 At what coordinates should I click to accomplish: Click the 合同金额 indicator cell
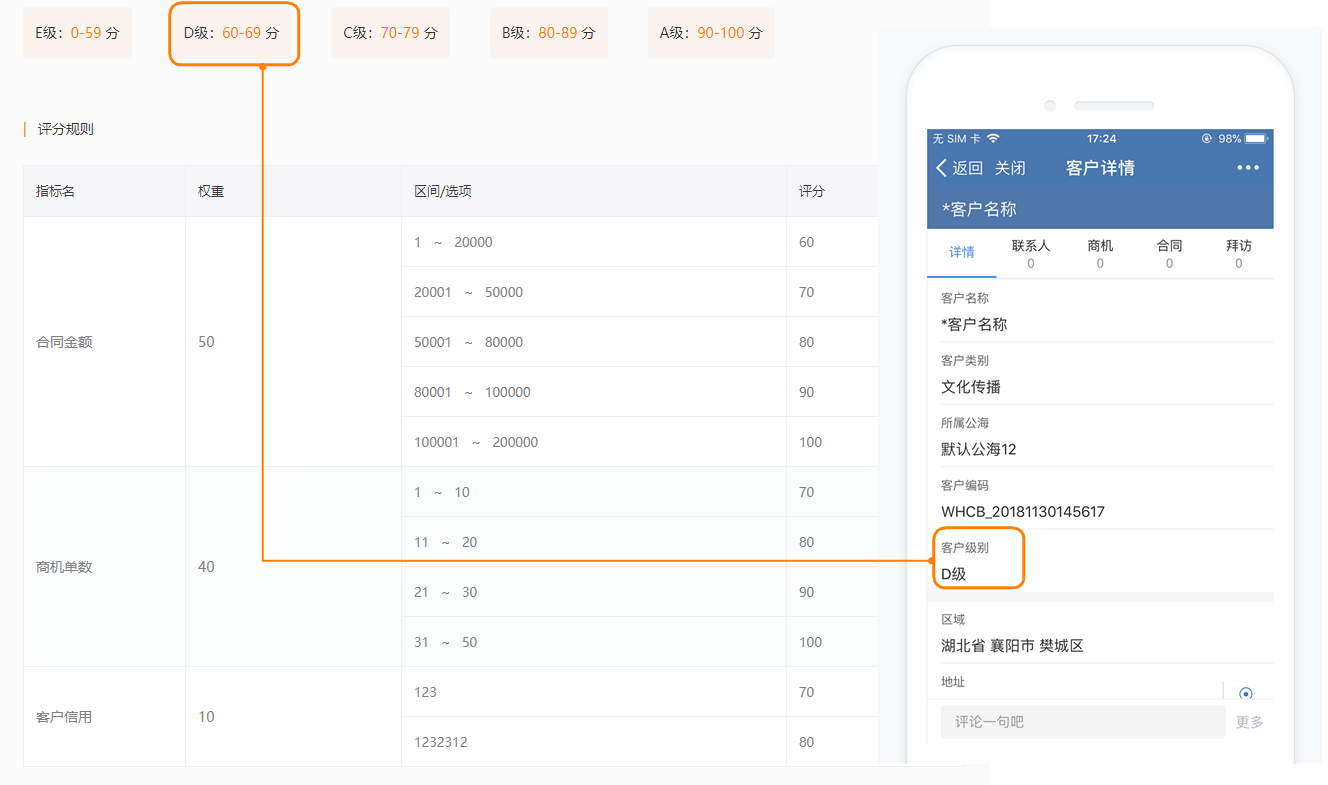coord(104,342)
